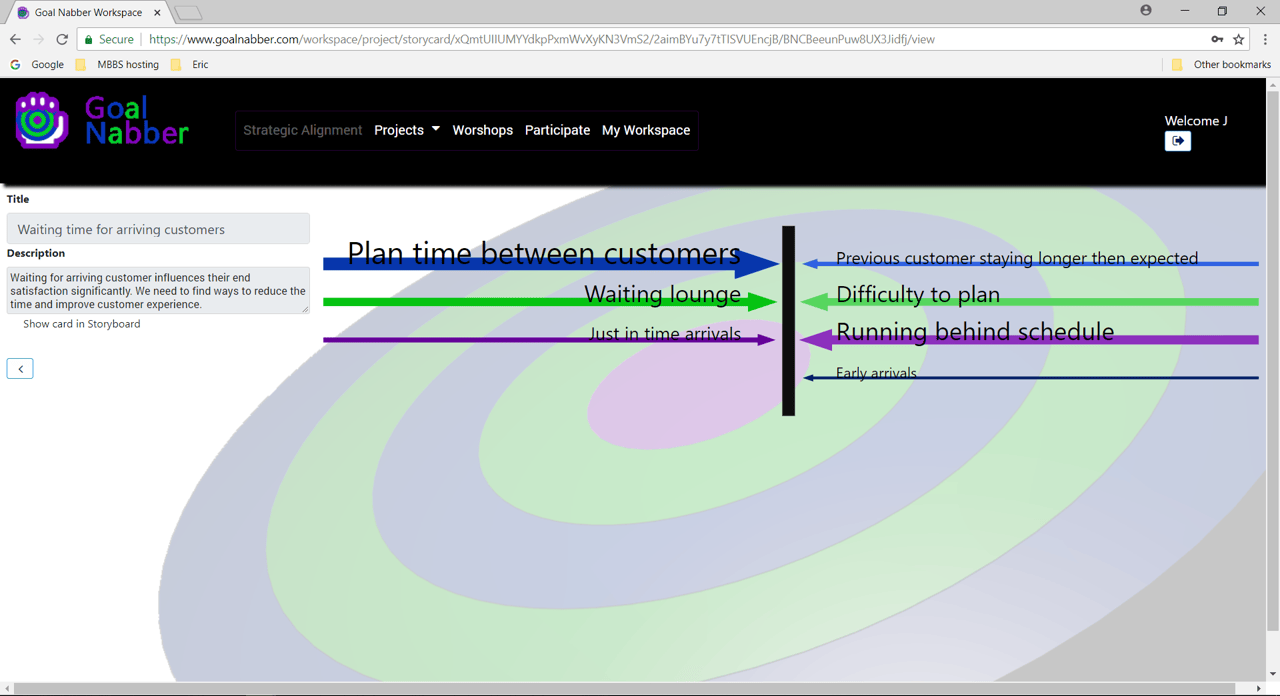This screenshot has height=696, width=1280.
Task: Reload the page with the refresh icon
Action: pyautogui.click(x=62, y=39)
